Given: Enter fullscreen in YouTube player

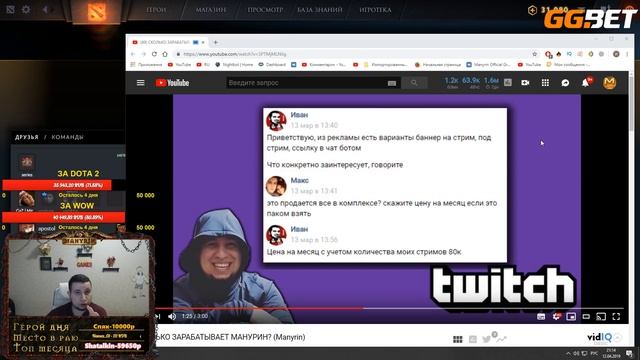Looking at the screenshot, I should pyautogui.click(x=616, y=316).
